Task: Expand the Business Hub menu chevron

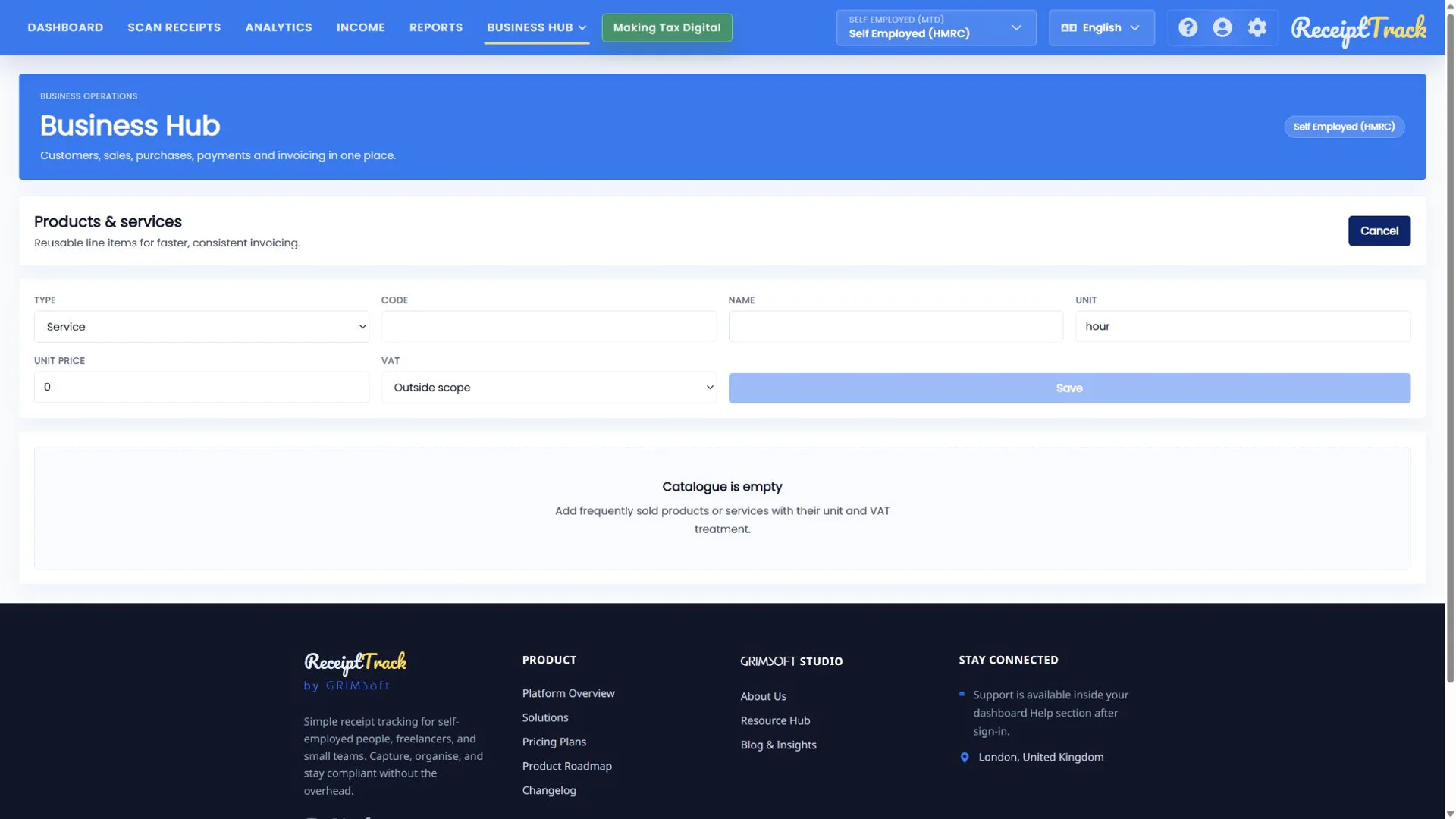Action: [582, 28]
